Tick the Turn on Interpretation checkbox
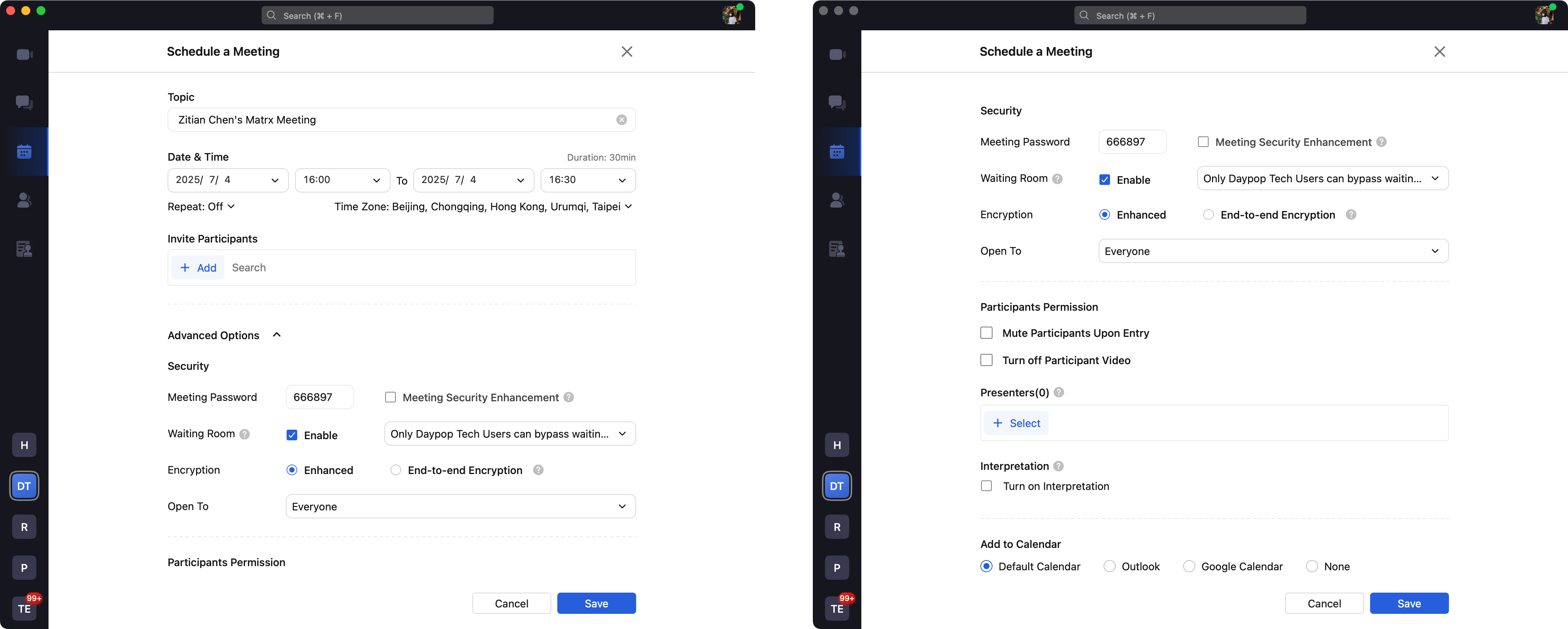 click(x=987, y=486)
